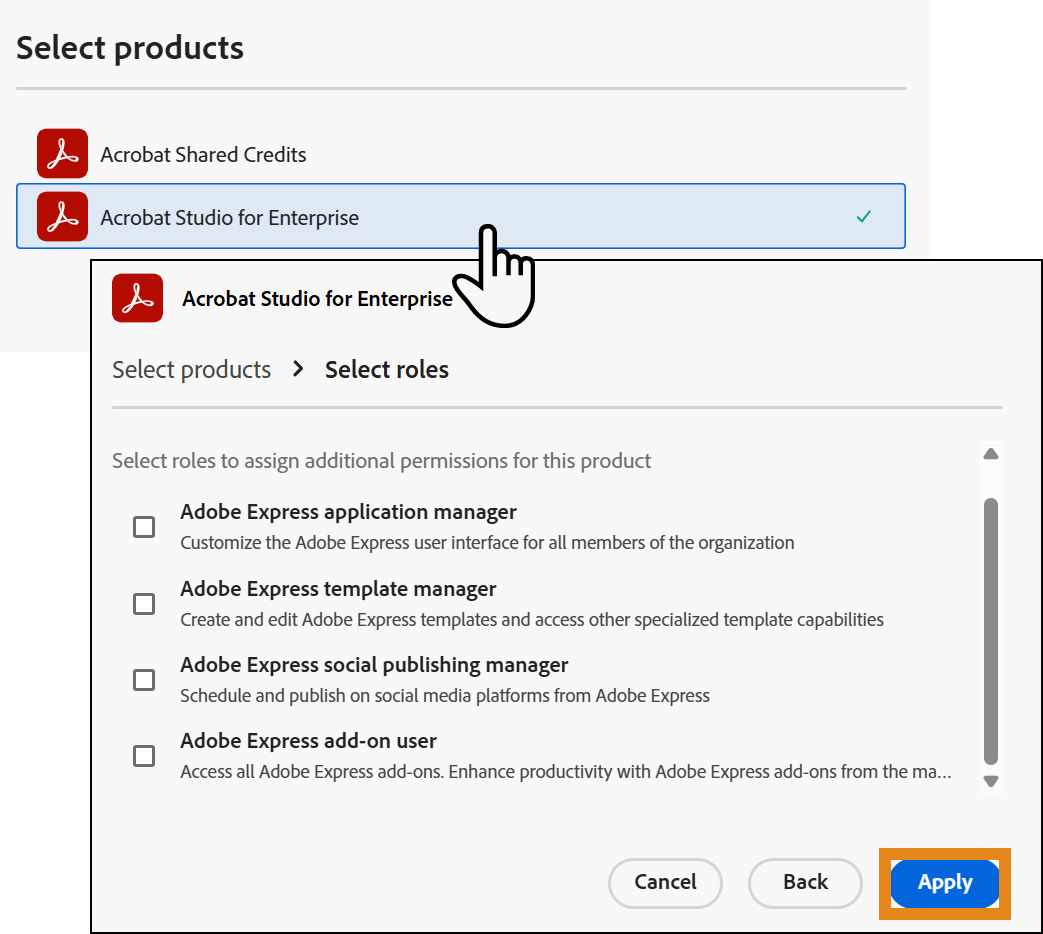The width and height of the screenshot is (1043, 934).
Task: Click the Adobe Express template manager label
Action: (x=339, y=589)
